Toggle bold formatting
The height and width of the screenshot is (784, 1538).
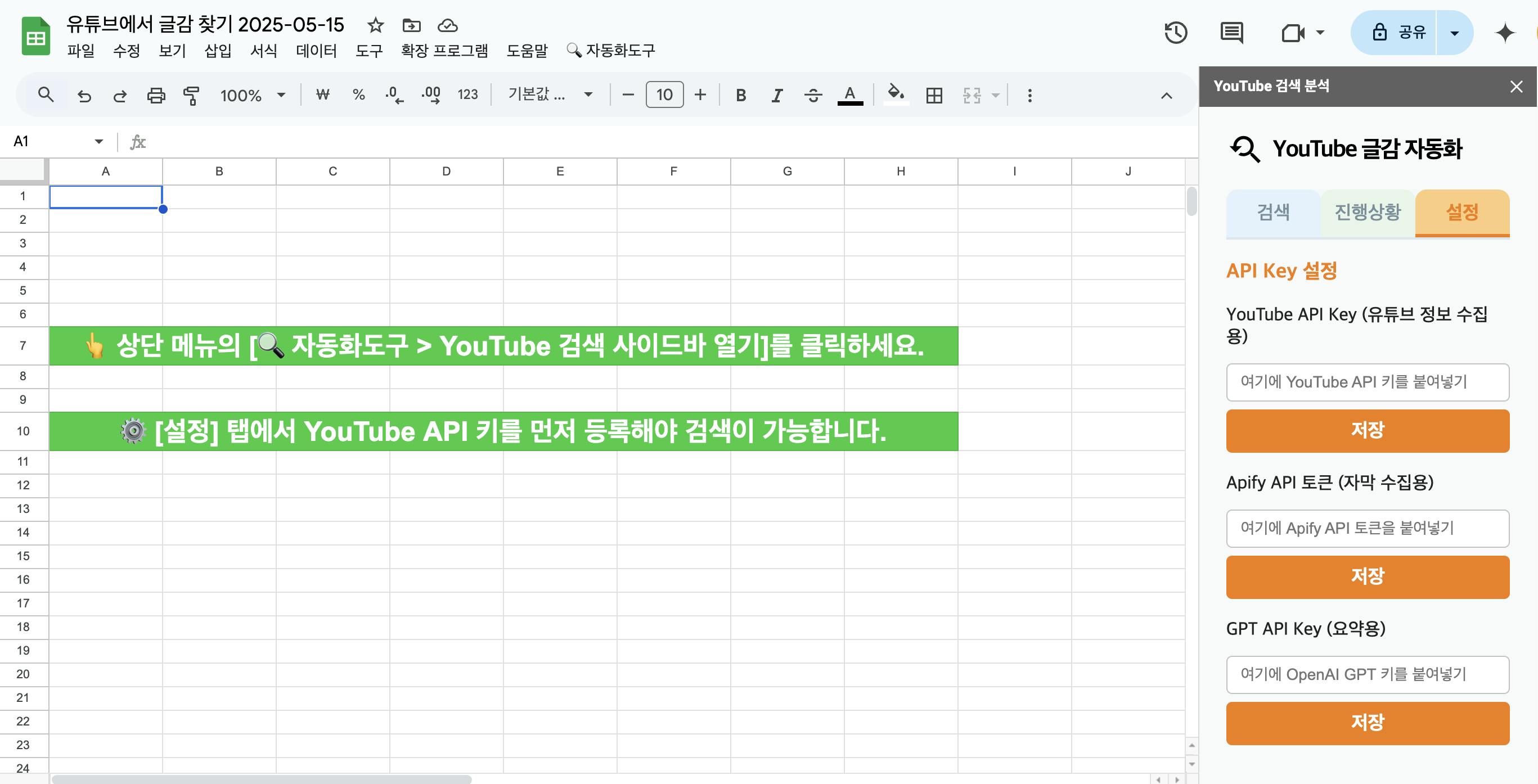[741, 95]
